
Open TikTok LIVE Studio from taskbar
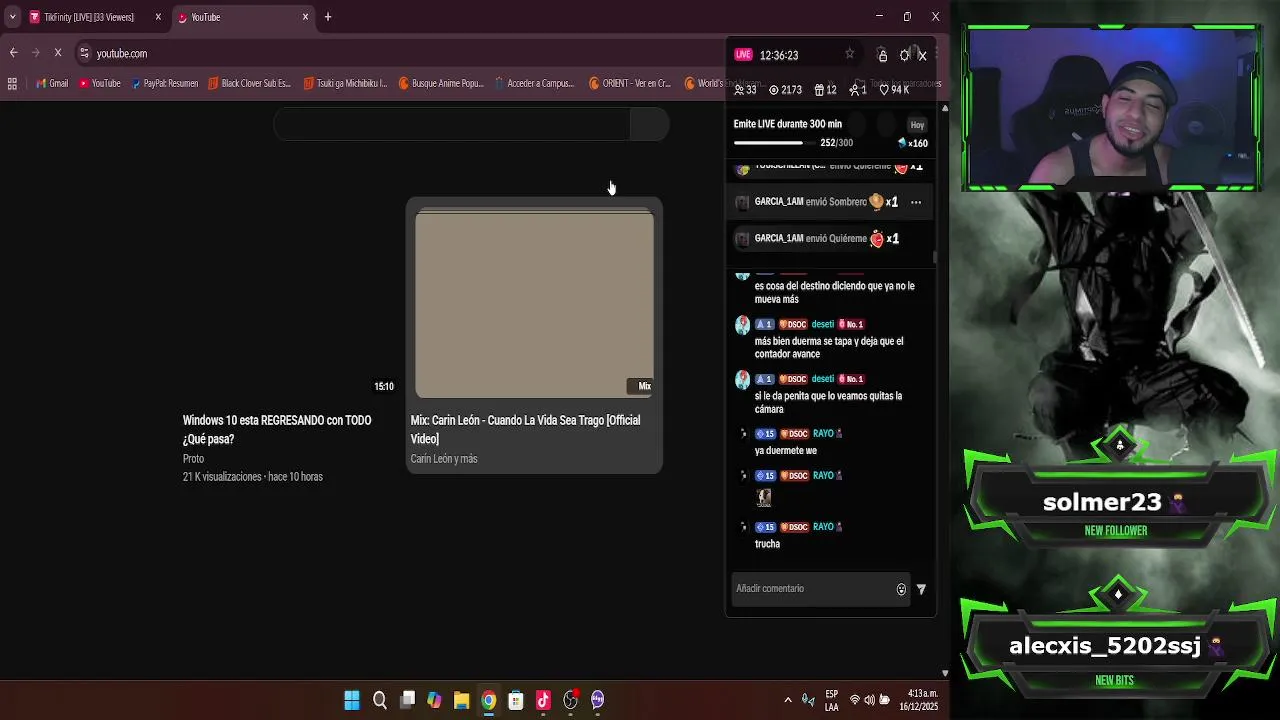pos(543,700)
